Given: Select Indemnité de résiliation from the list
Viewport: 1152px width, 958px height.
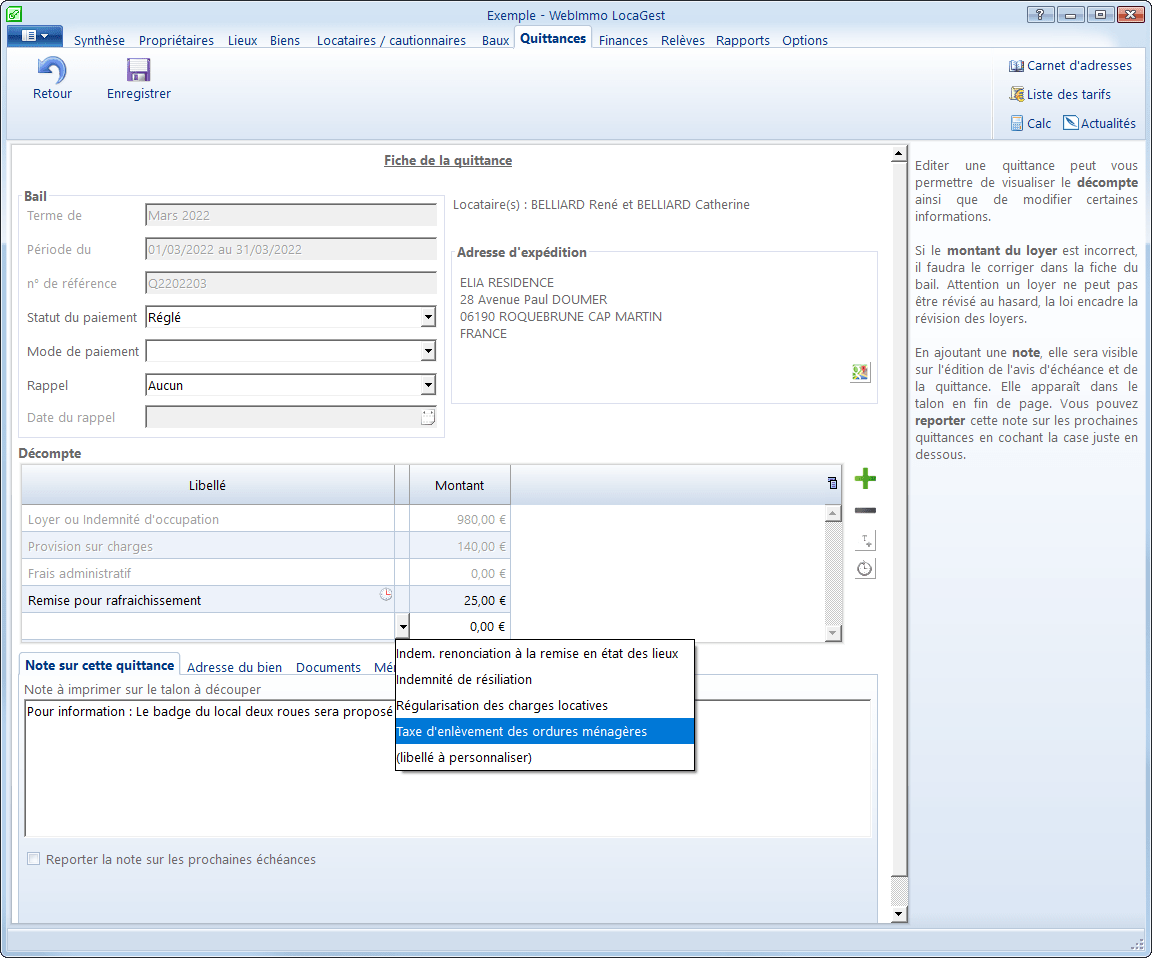Looking at the screenshot, I should click(464, 680).
